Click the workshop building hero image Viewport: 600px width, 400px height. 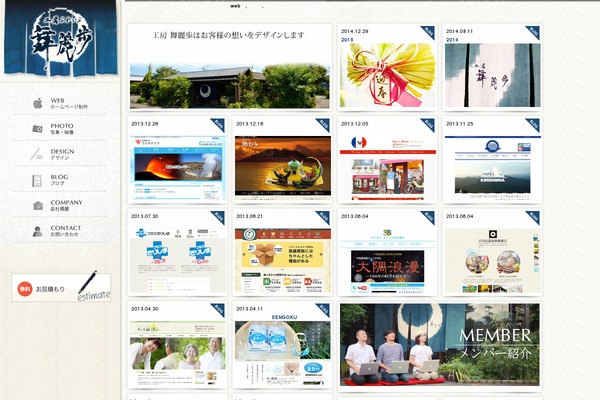(230, 86)
